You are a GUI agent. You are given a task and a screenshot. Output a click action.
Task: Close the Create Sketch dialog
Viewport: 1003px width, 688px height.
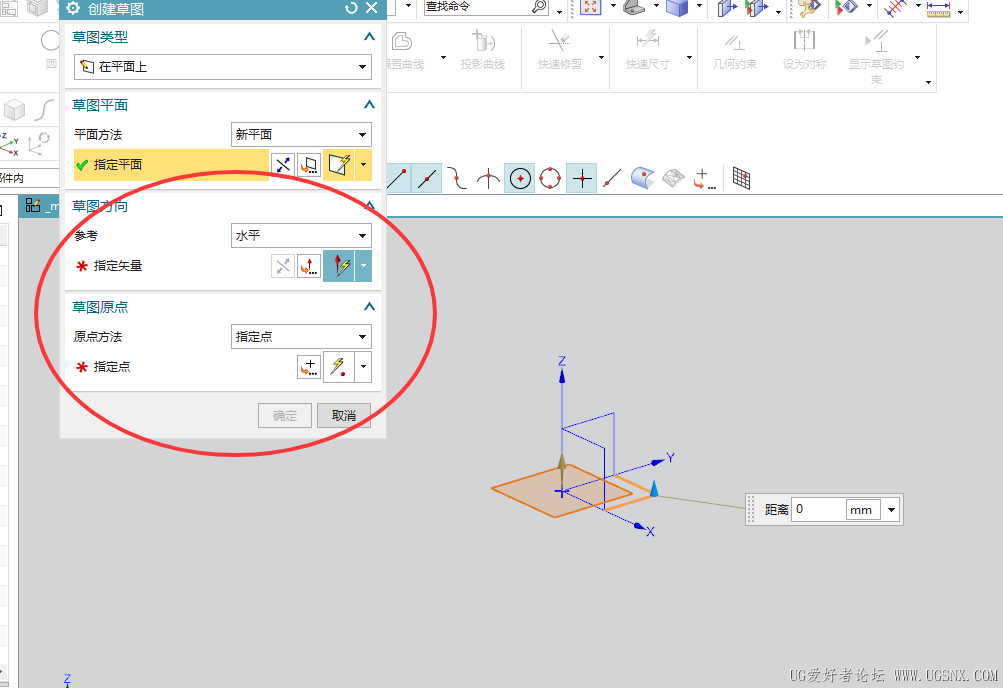click(372, 8)
